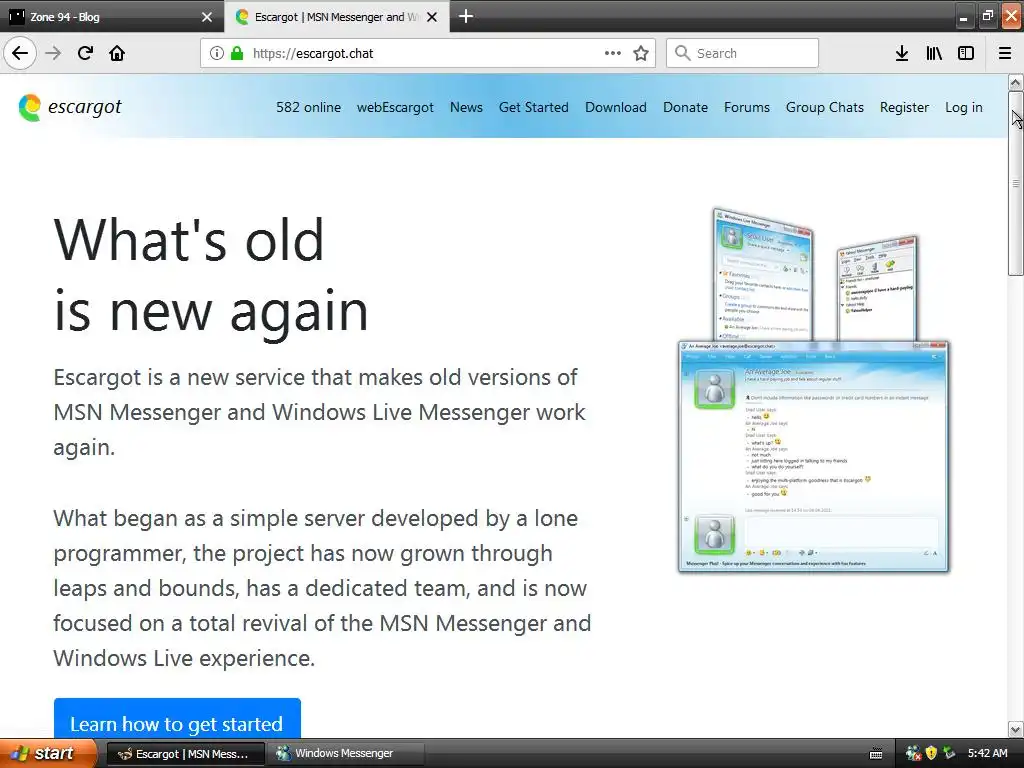Screen dimensions: 1024x768
Task: Close the Escargot tab
Action: point(432,17)
